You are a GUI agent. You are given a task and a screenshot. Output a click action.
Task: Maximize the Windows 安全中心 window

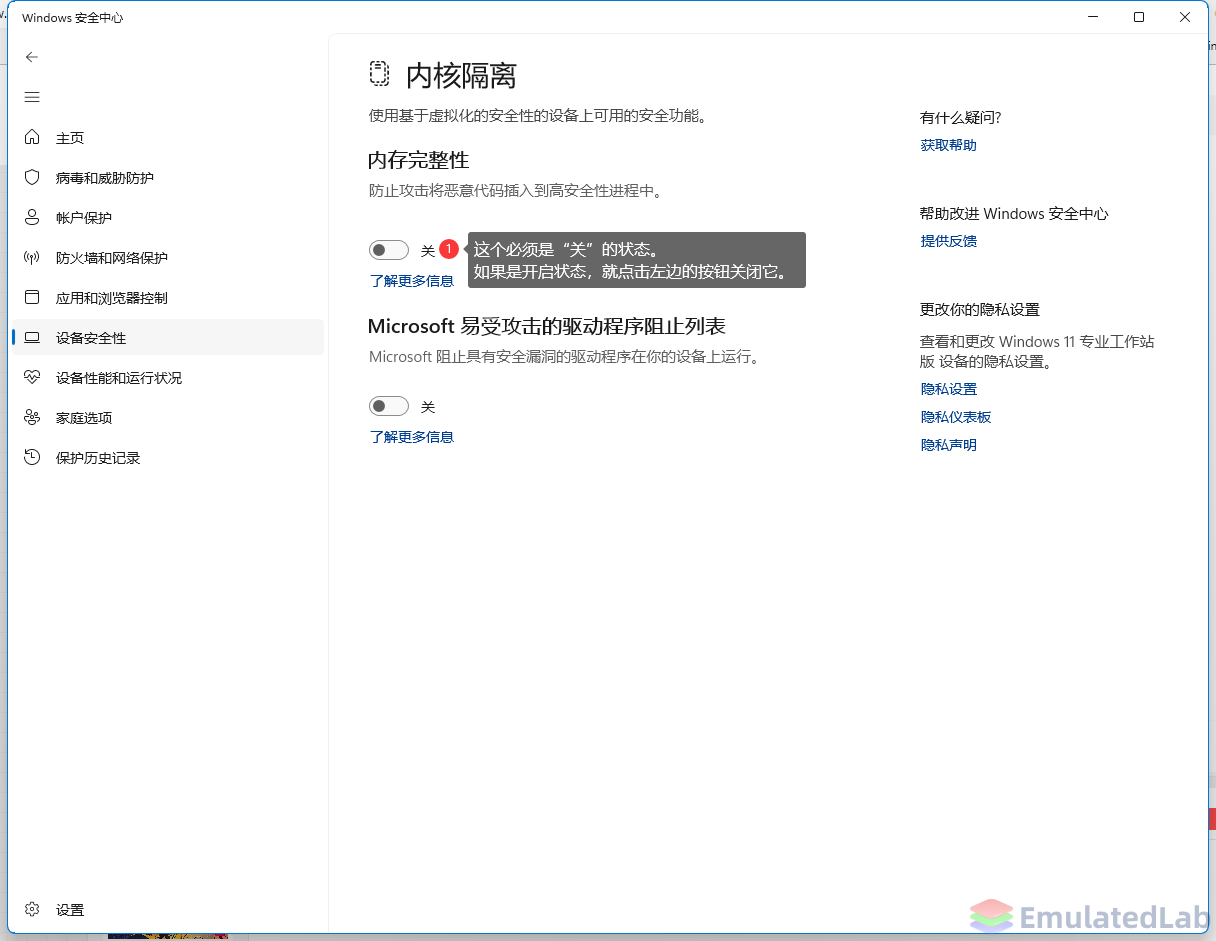1139,17
